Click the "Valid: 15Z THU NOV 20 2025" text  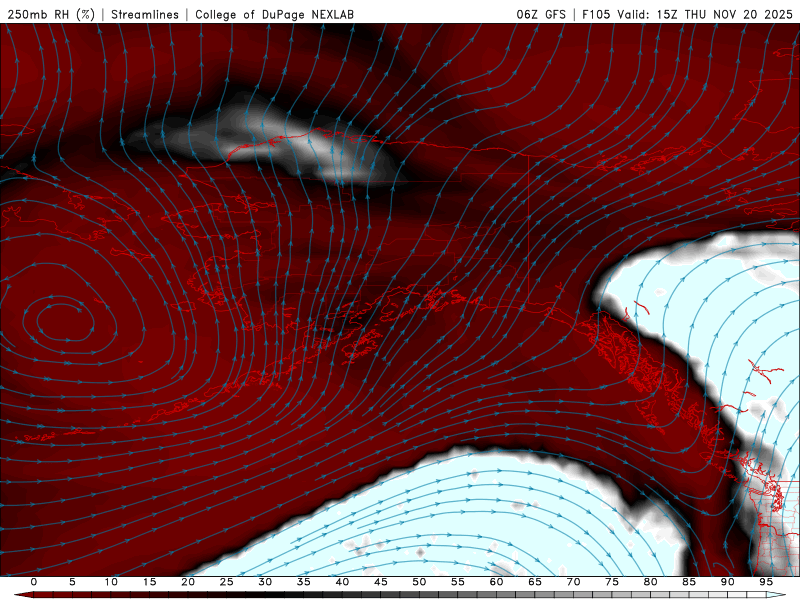point(705,14)
